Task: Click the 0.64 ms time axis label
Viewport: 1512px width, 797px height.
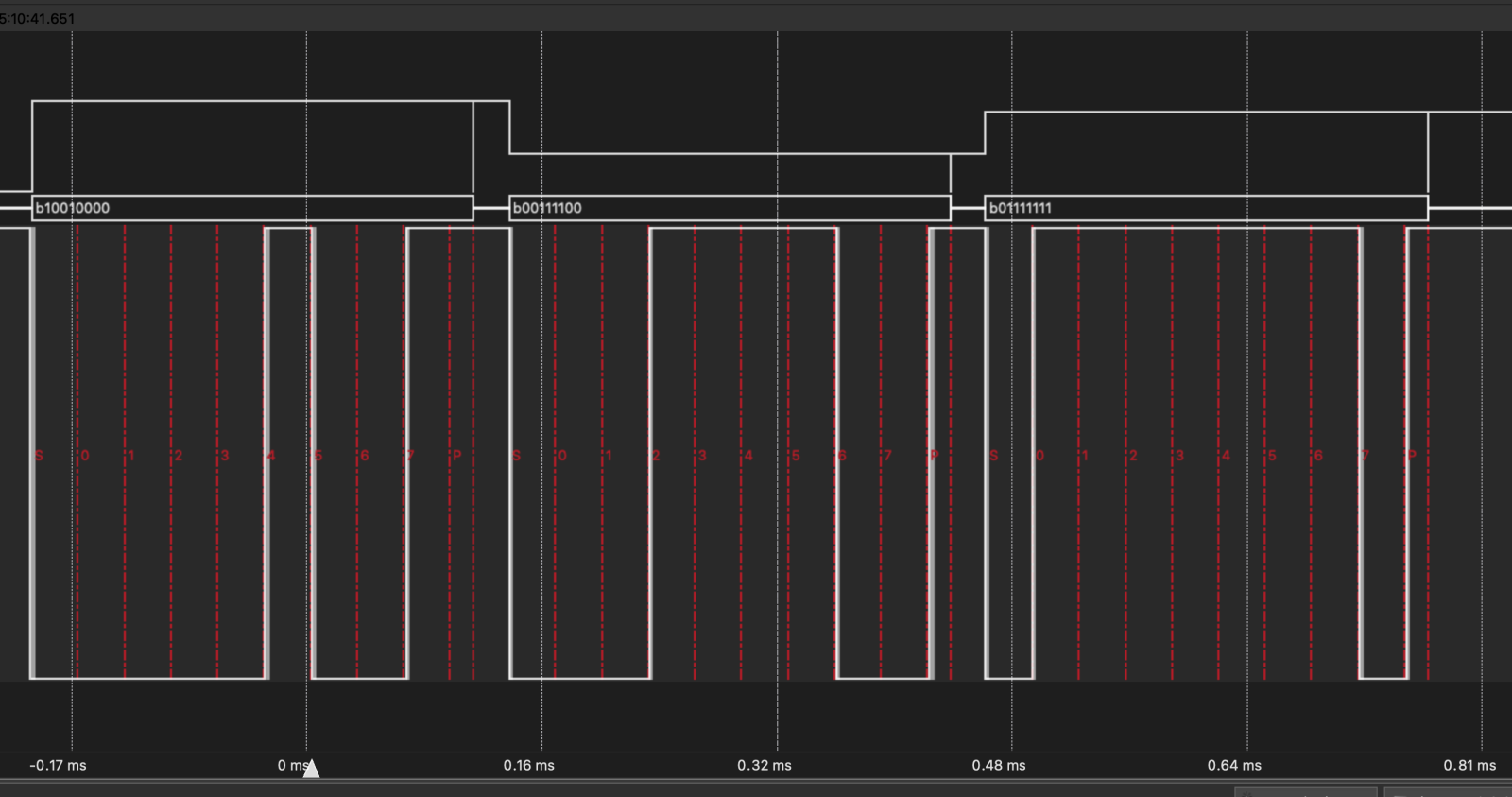Action: pos(1234,765)
